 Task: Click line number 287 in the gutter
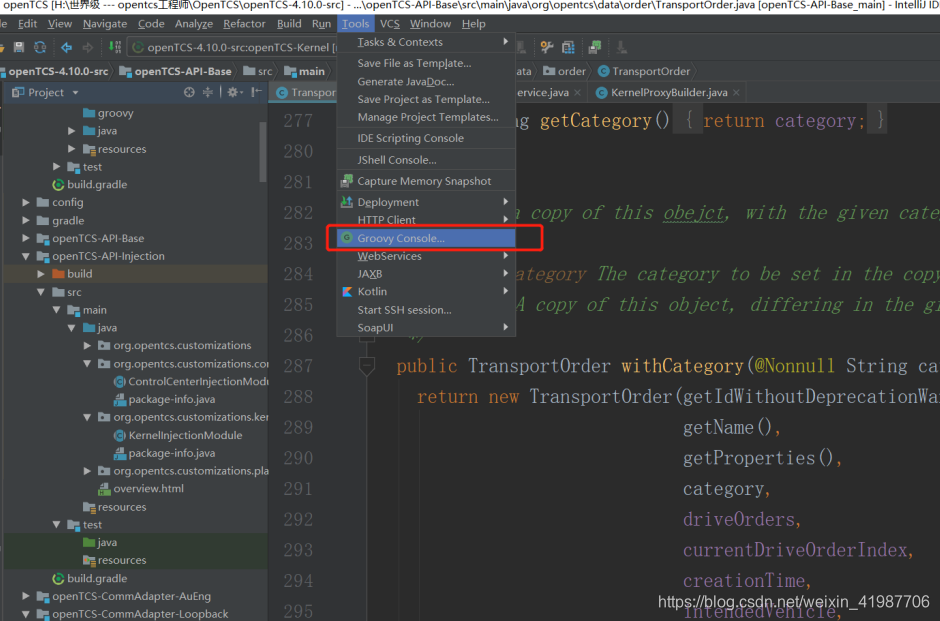click(298, 366)
